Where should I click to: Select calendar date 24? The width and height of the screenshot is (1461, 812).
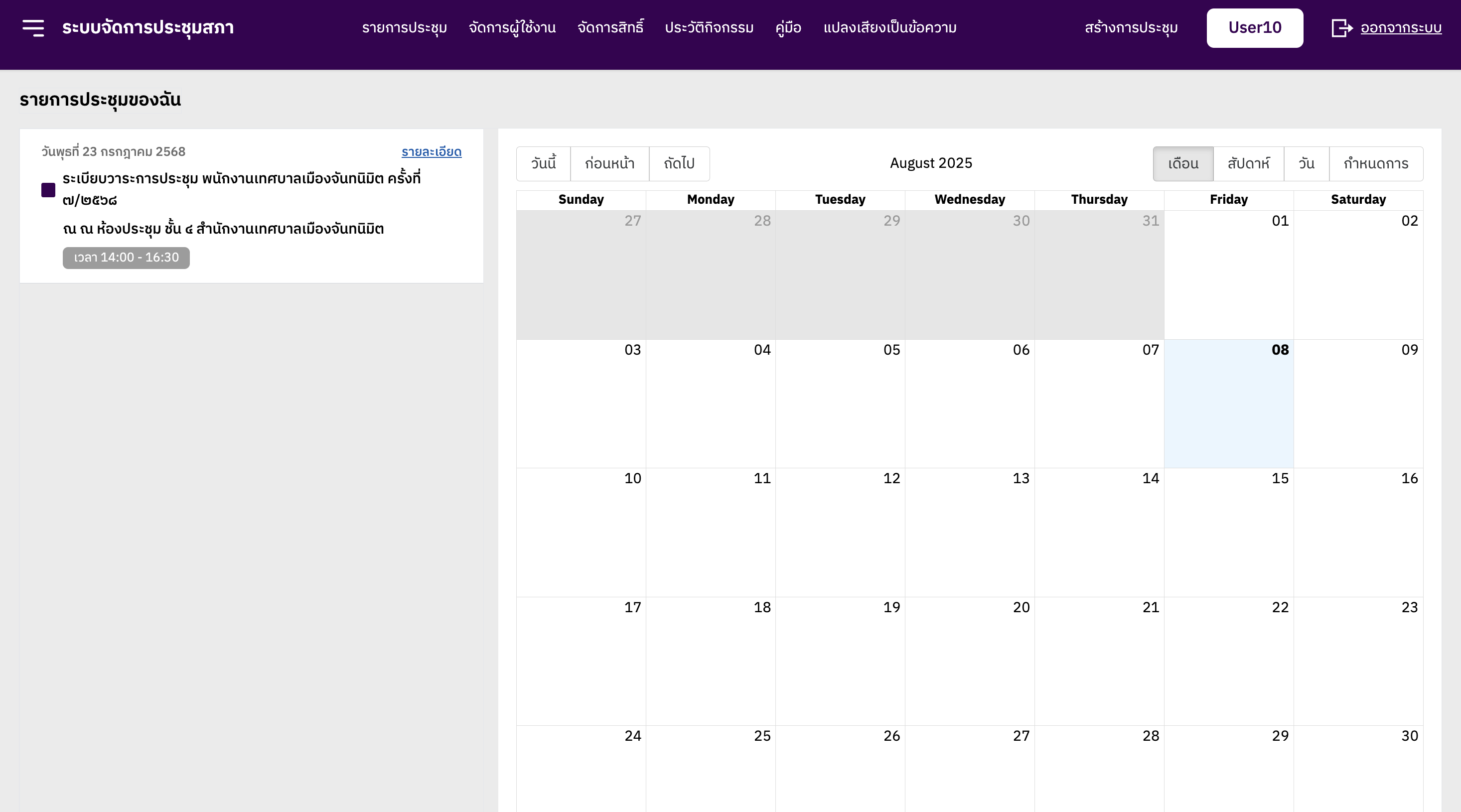tap(632, 735)
